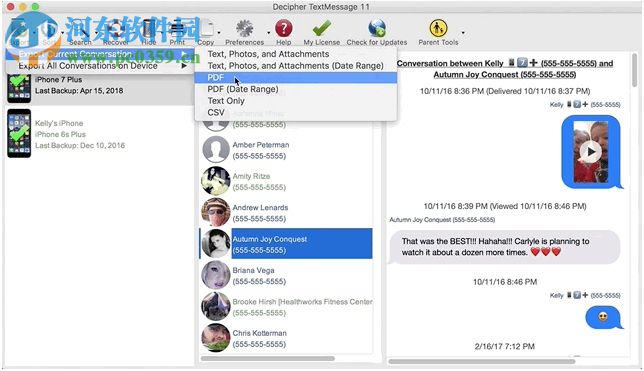Click Chris Kotterman's contact photo
This screenshot has width=644, height=371.
click(216, 338)
